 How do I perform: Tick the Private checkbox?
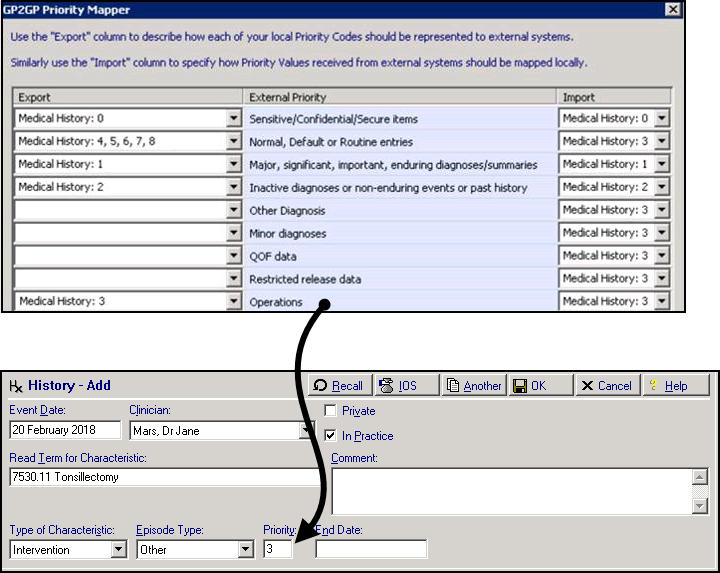pyautogui.click(x=331, y=411)
